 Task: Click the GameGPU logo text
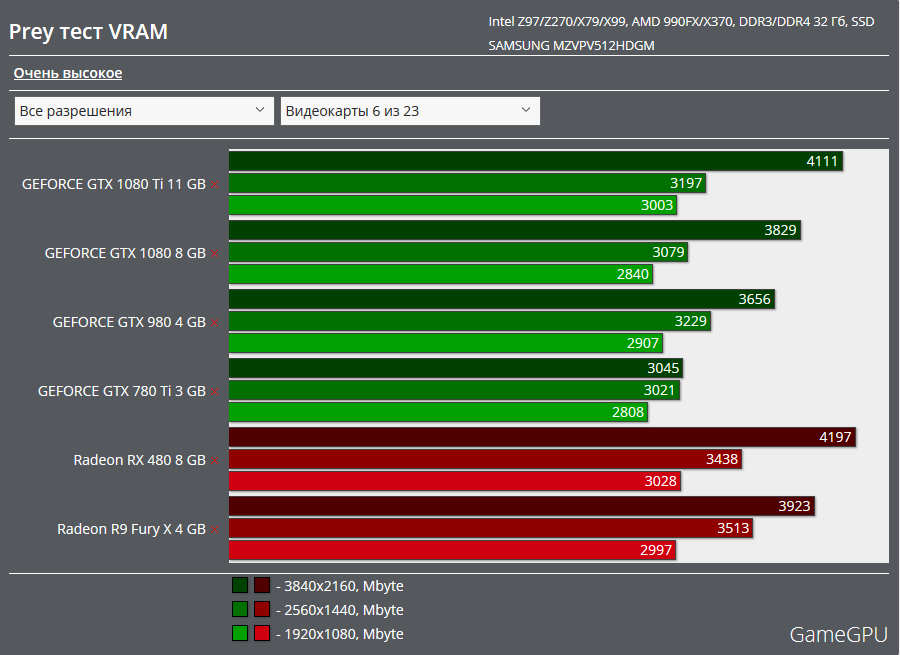coord(838,634)
